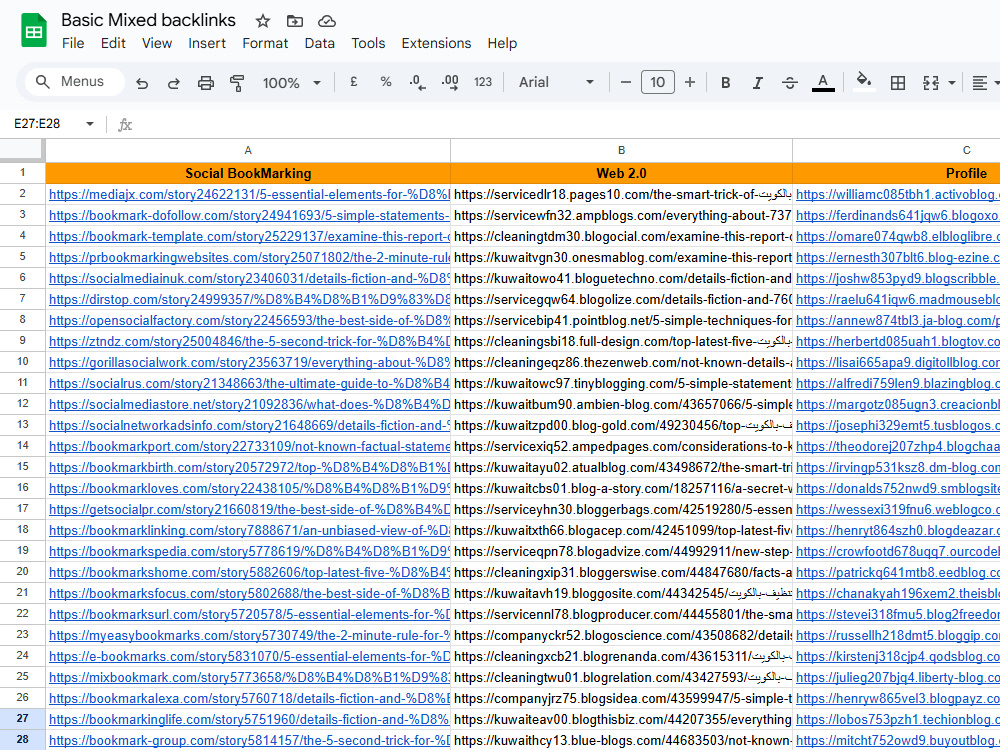Expand merge cells options arrow
1000x750 pixels.
(x=952, y=83)
